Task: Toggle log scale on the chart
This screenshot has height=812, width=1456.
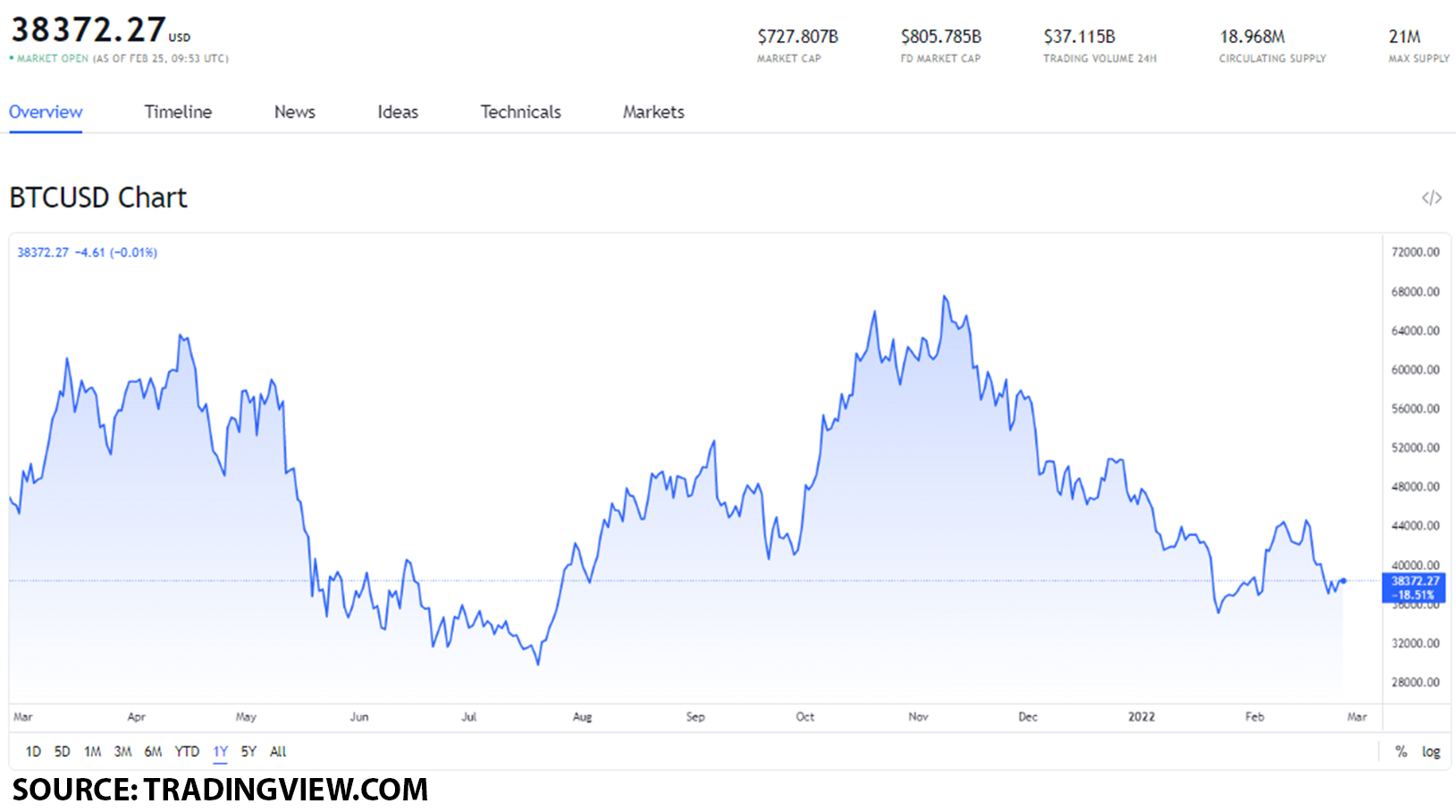Action: tap(1431, 751)
